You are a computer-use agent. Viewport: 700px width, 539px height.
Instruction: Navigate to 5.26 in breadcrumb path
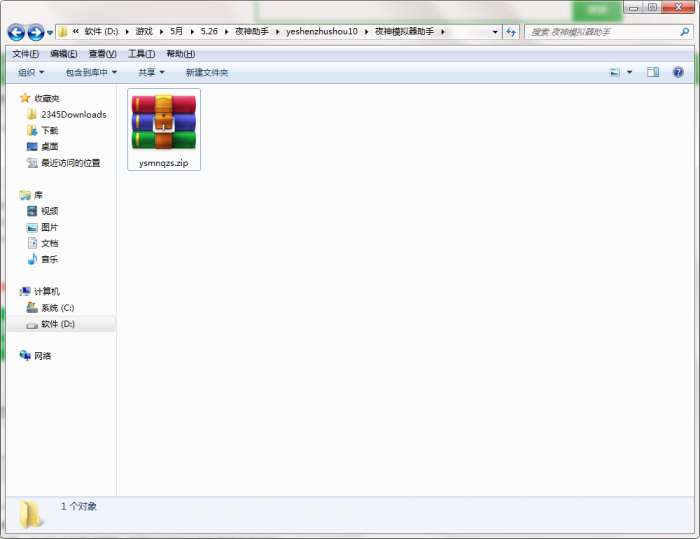click(209, 31)
